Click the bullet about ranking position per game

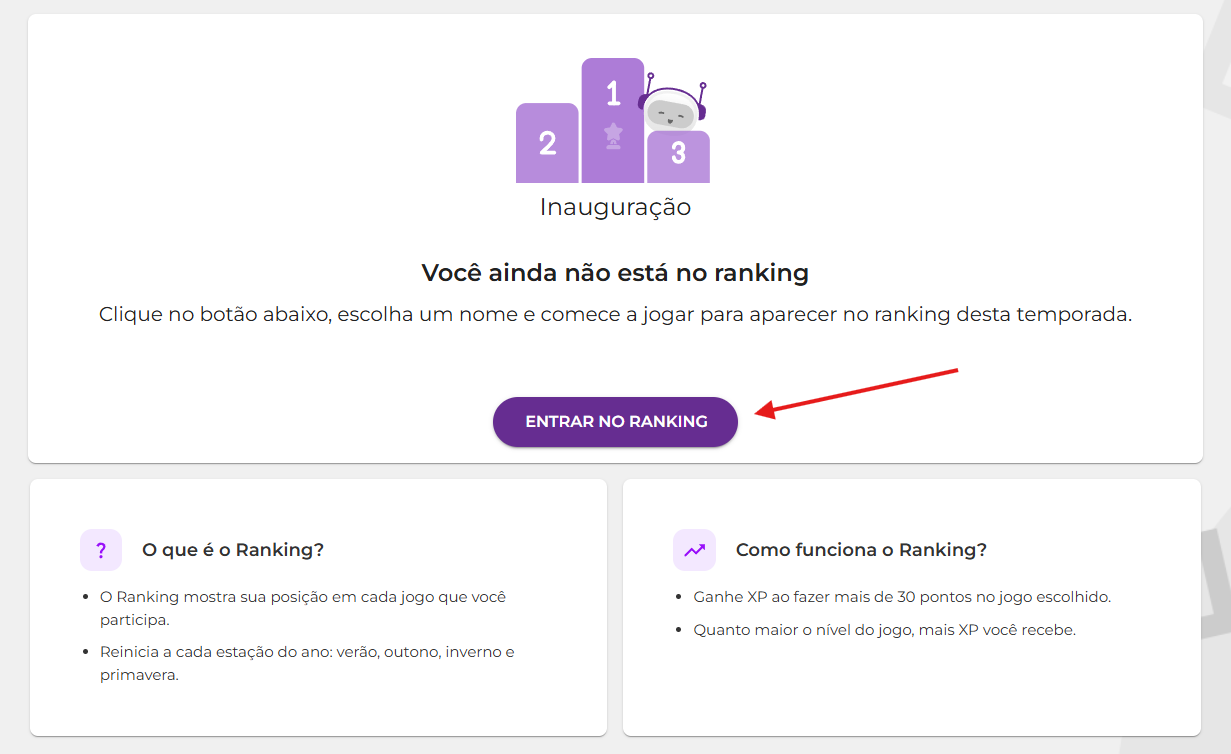pyautogui.click(x=303, y=606)
